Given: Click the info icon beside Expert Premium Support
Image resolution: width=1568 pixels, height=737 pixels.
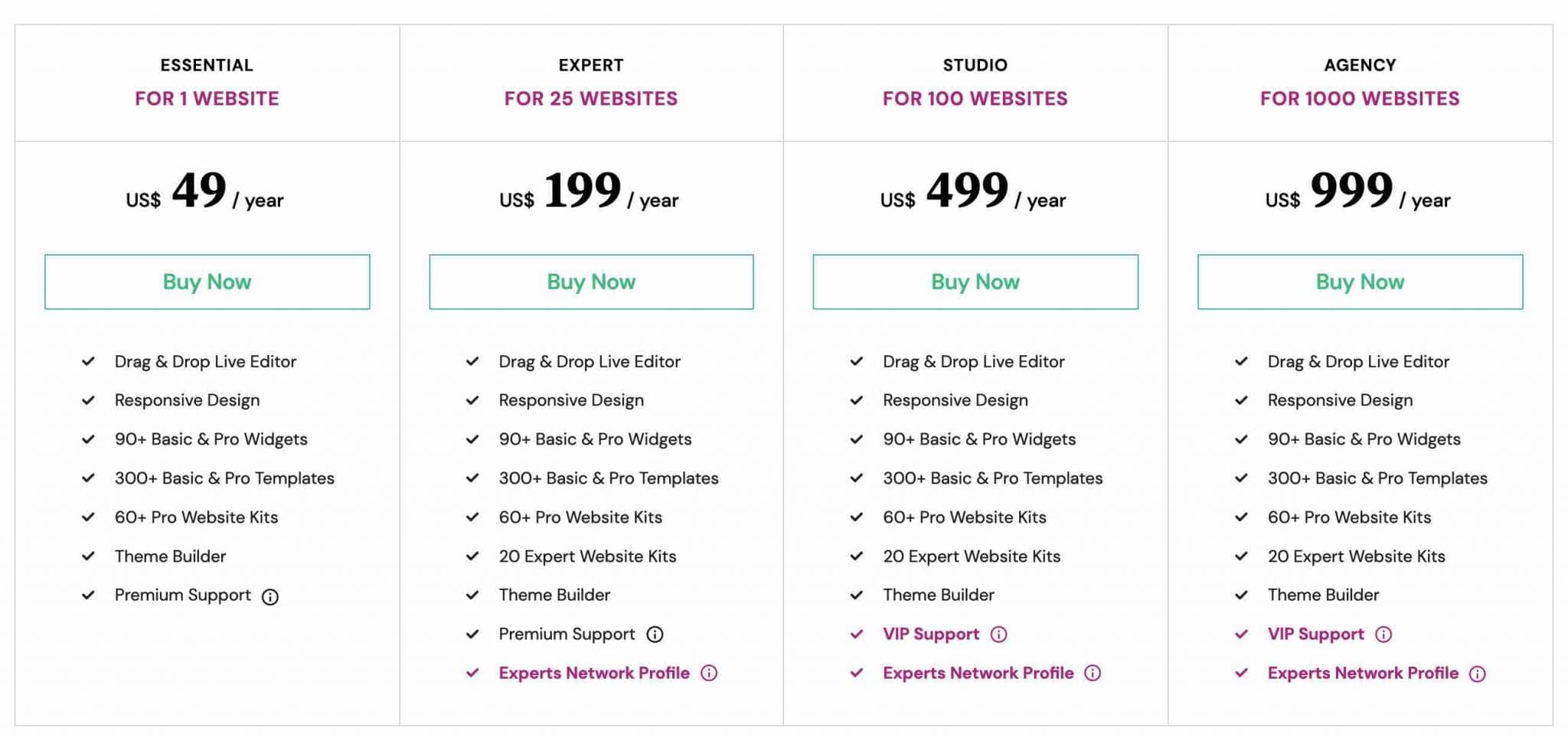Looking at the screenshot, I should coord(655,634).
